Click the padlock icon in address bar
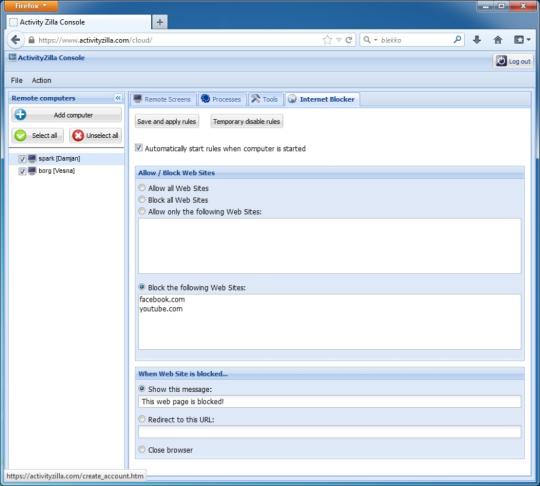Viewport: 540px width, 486px height. 31,40
